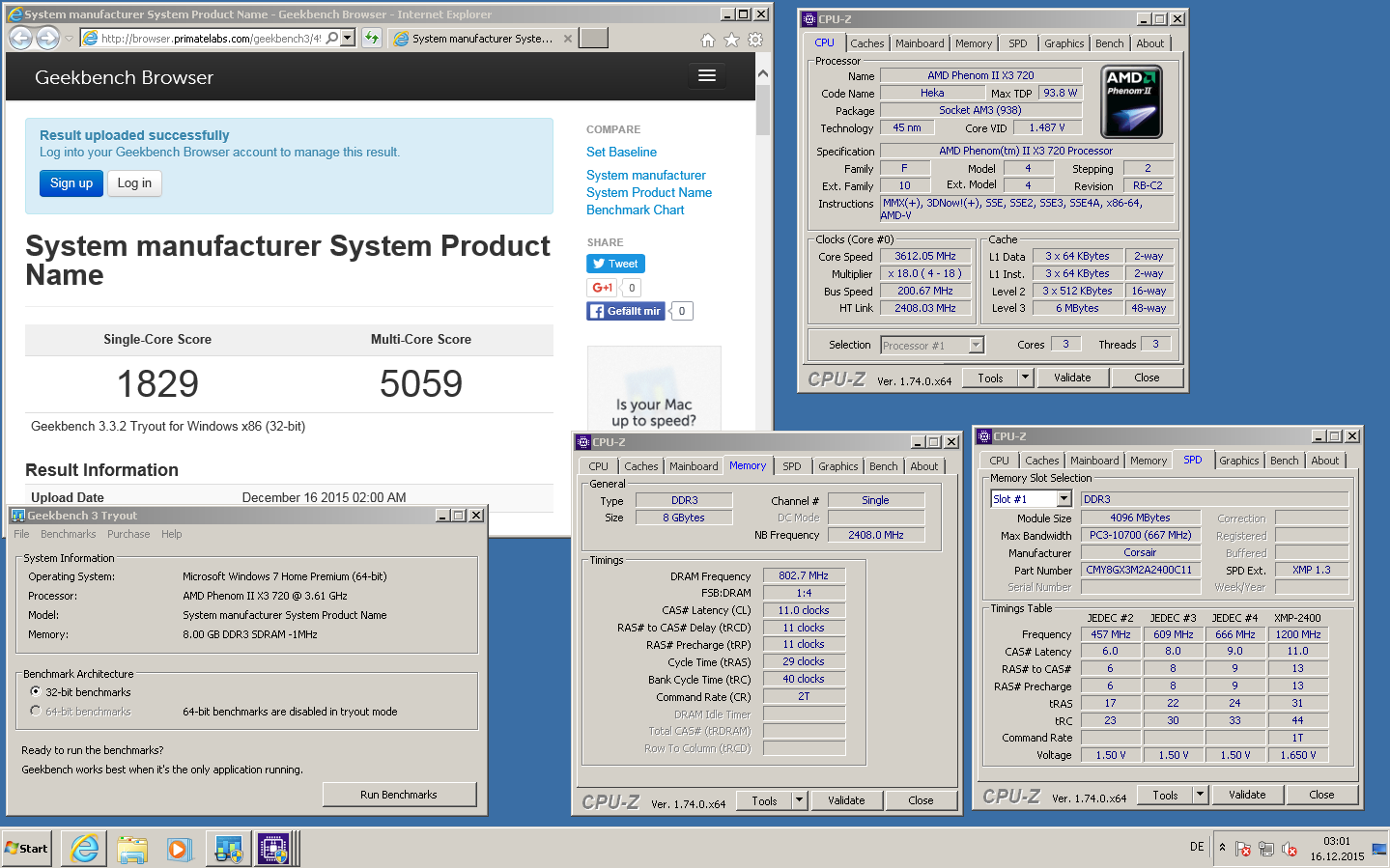Click the Google +1 share button
Image resolution: width=1390 pixels, height=868 pixels.
point(601,288)
